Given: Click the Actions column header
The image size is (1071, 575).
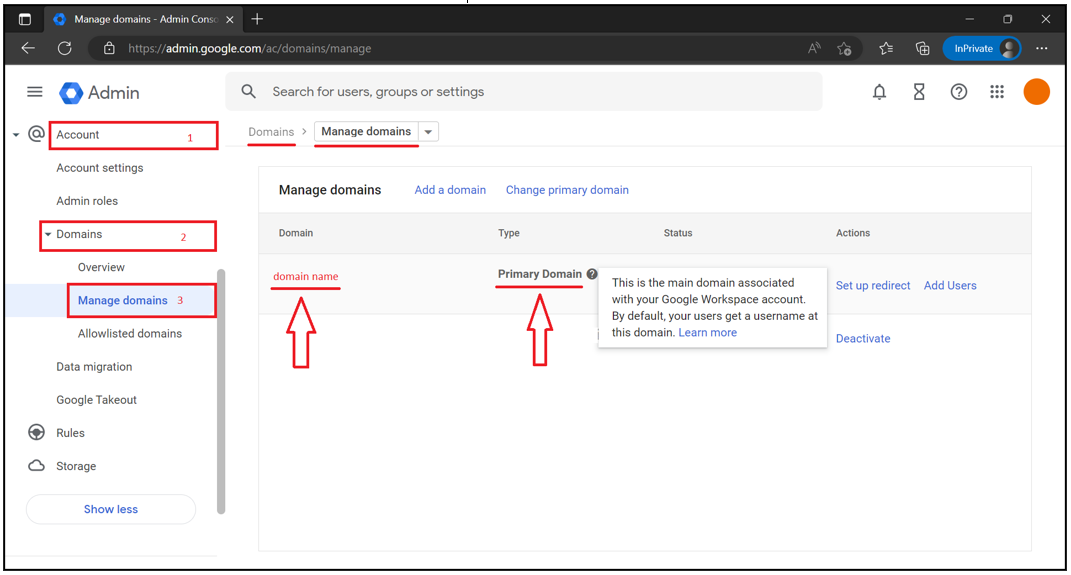Looking at the screenshot, I should (853, 233).
